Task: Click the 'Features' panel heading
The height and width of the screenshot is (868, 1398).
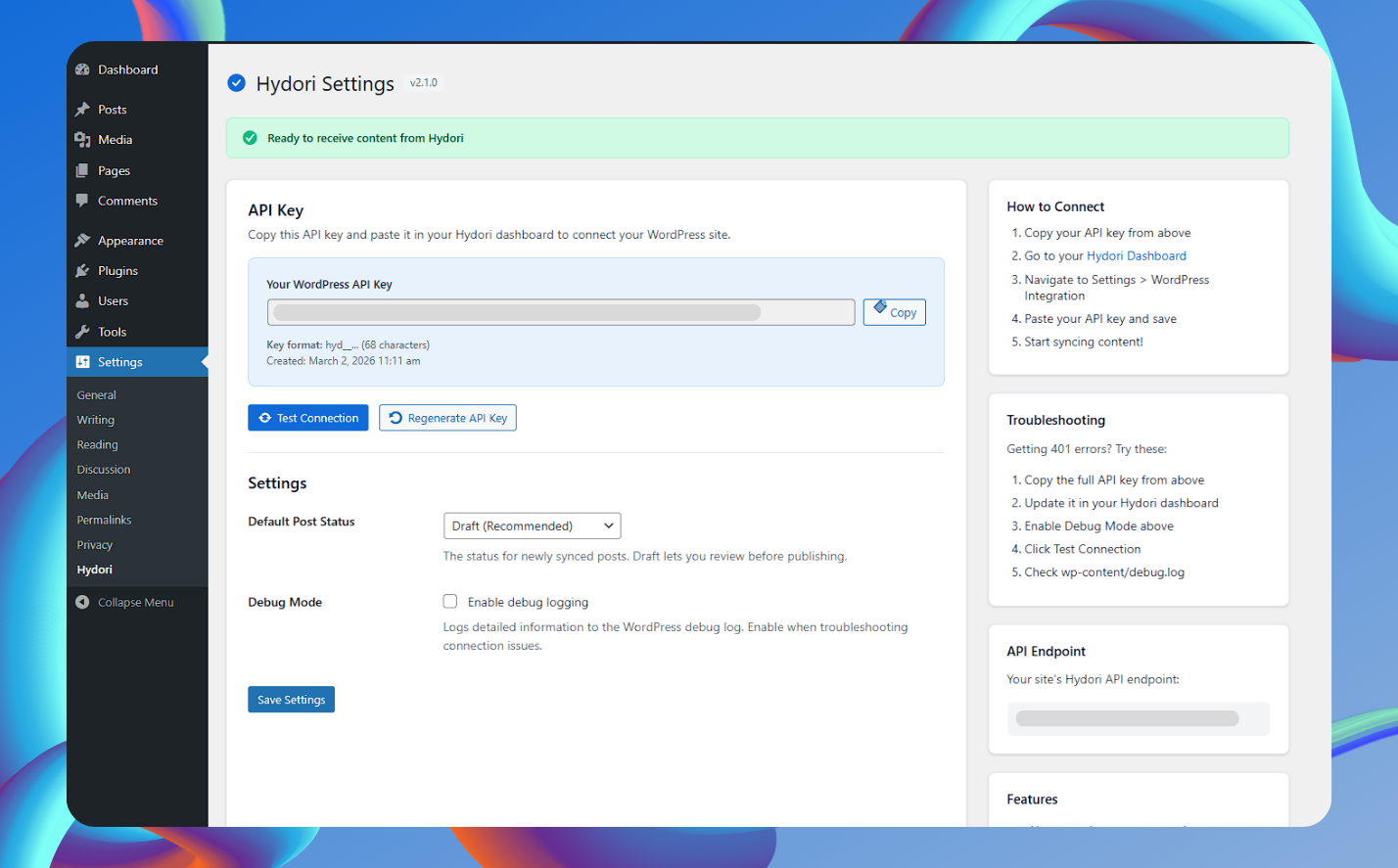Action: (x=1033, y=799)
